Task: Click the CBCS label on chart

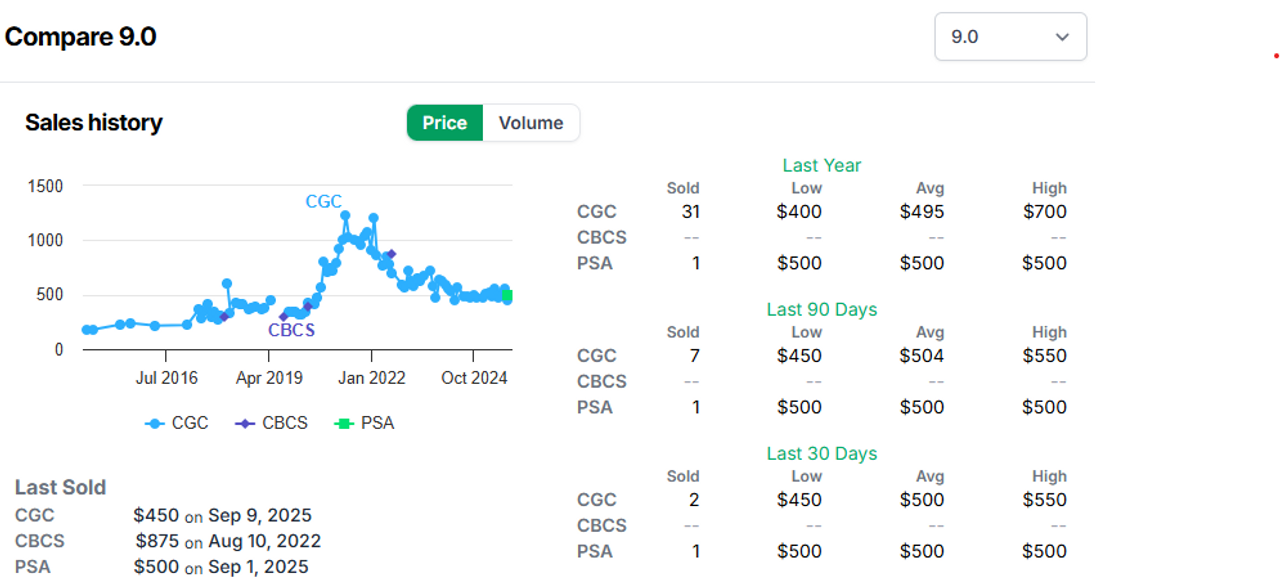Action: click(x=291, y=331)
